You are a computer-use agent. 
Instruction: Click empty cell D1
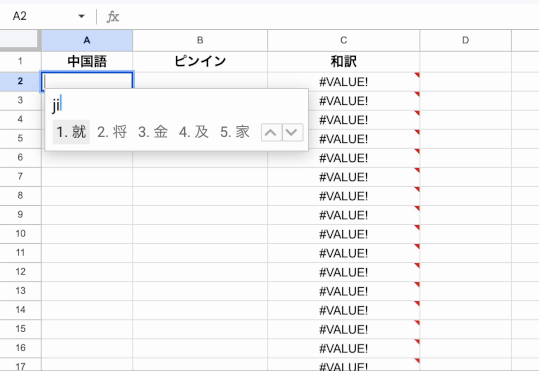click(x=465, y=62)
